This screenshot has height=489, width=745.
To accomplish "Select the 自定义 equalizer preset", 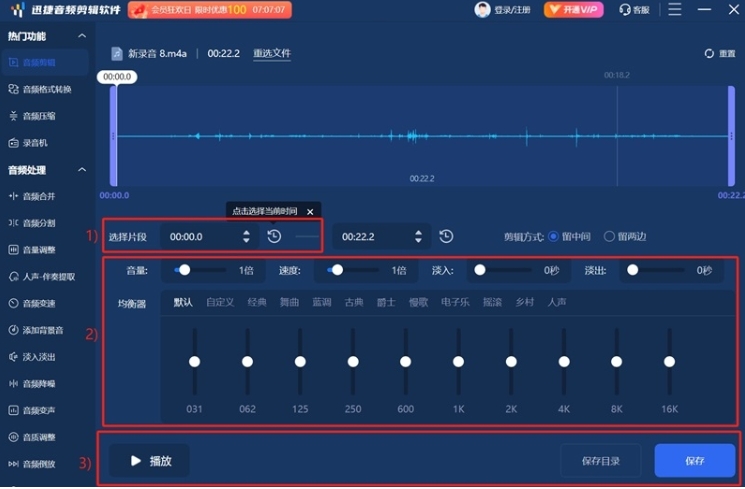I will (220, 302).
